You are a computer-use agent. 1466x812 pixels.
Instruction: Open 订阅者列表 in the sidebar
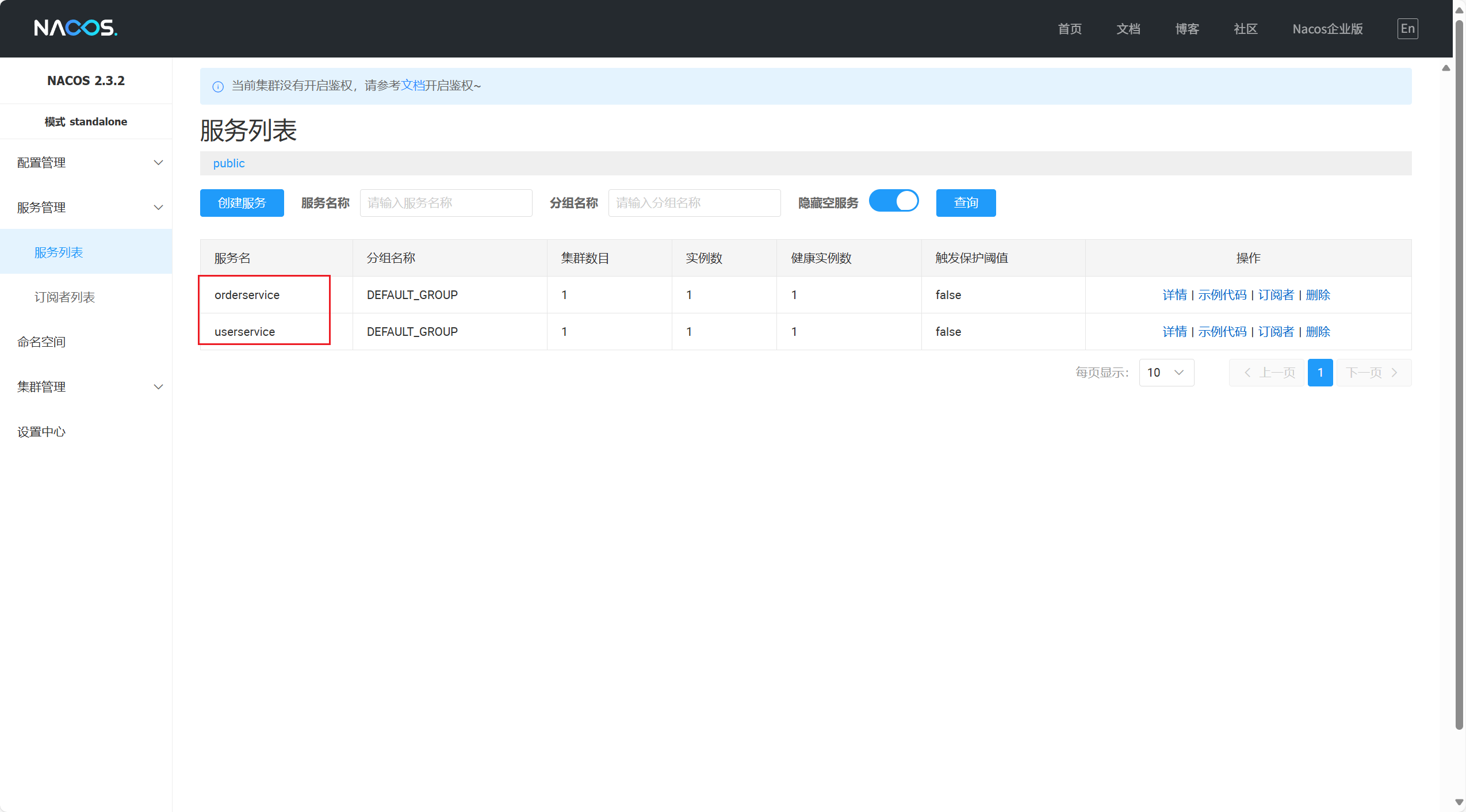[64, 297]
